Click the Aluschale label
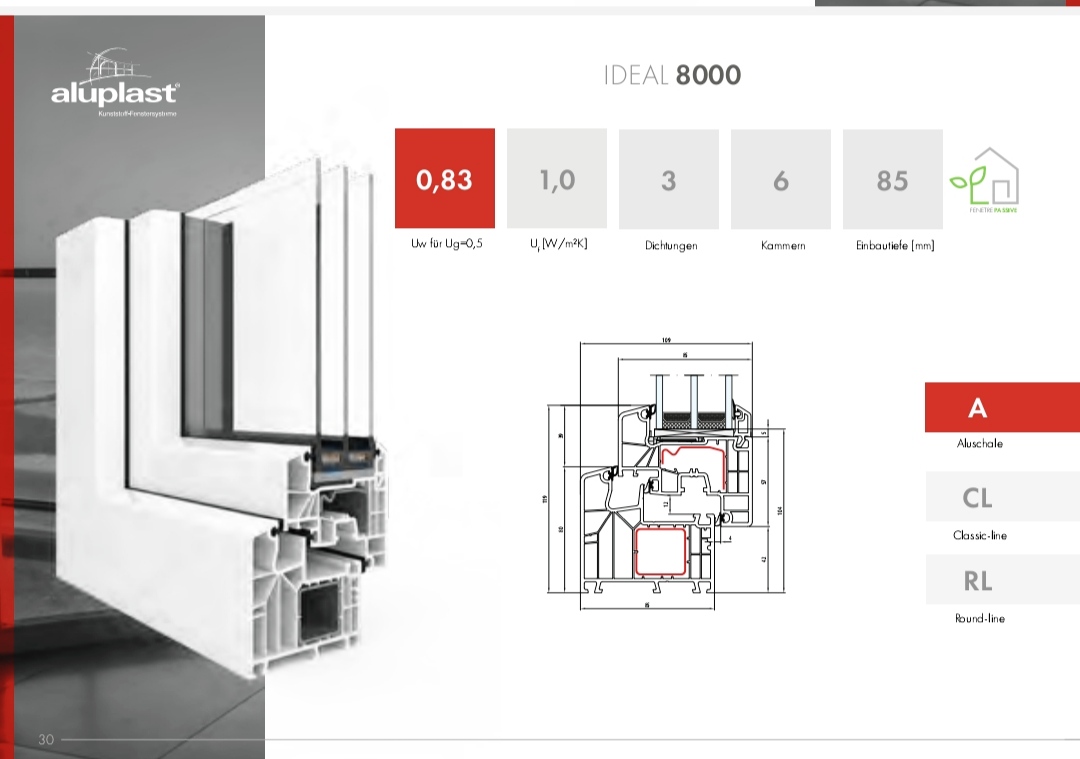The height and width of the screenshot is (759, 1080). [x=978, y=443]
